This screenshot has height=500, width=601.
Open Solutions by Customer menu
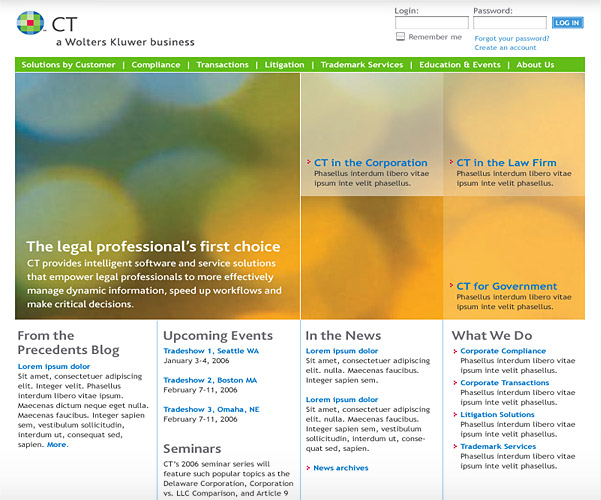pyautogui.click(x=68, y=64)
